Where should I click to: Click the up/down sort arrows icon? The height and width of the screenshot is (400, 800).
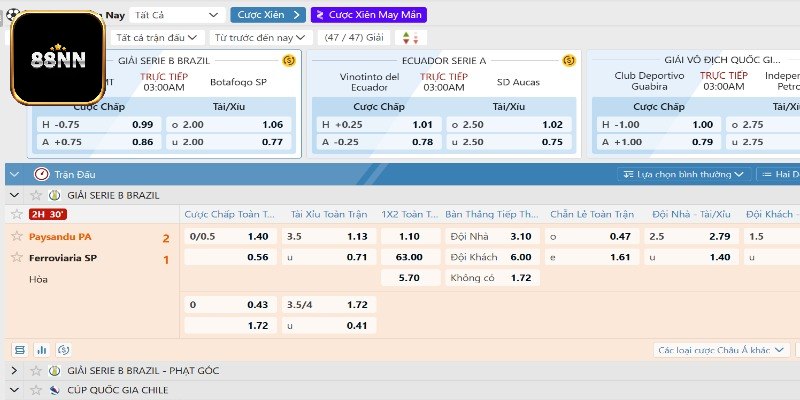tap(407, 37)
